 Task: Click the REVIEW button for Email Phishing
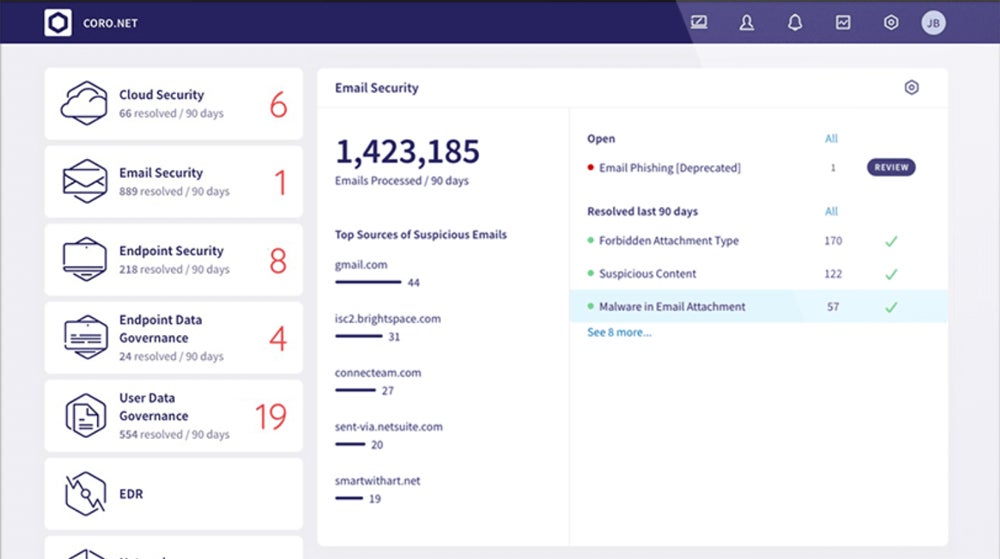point(891,168)
